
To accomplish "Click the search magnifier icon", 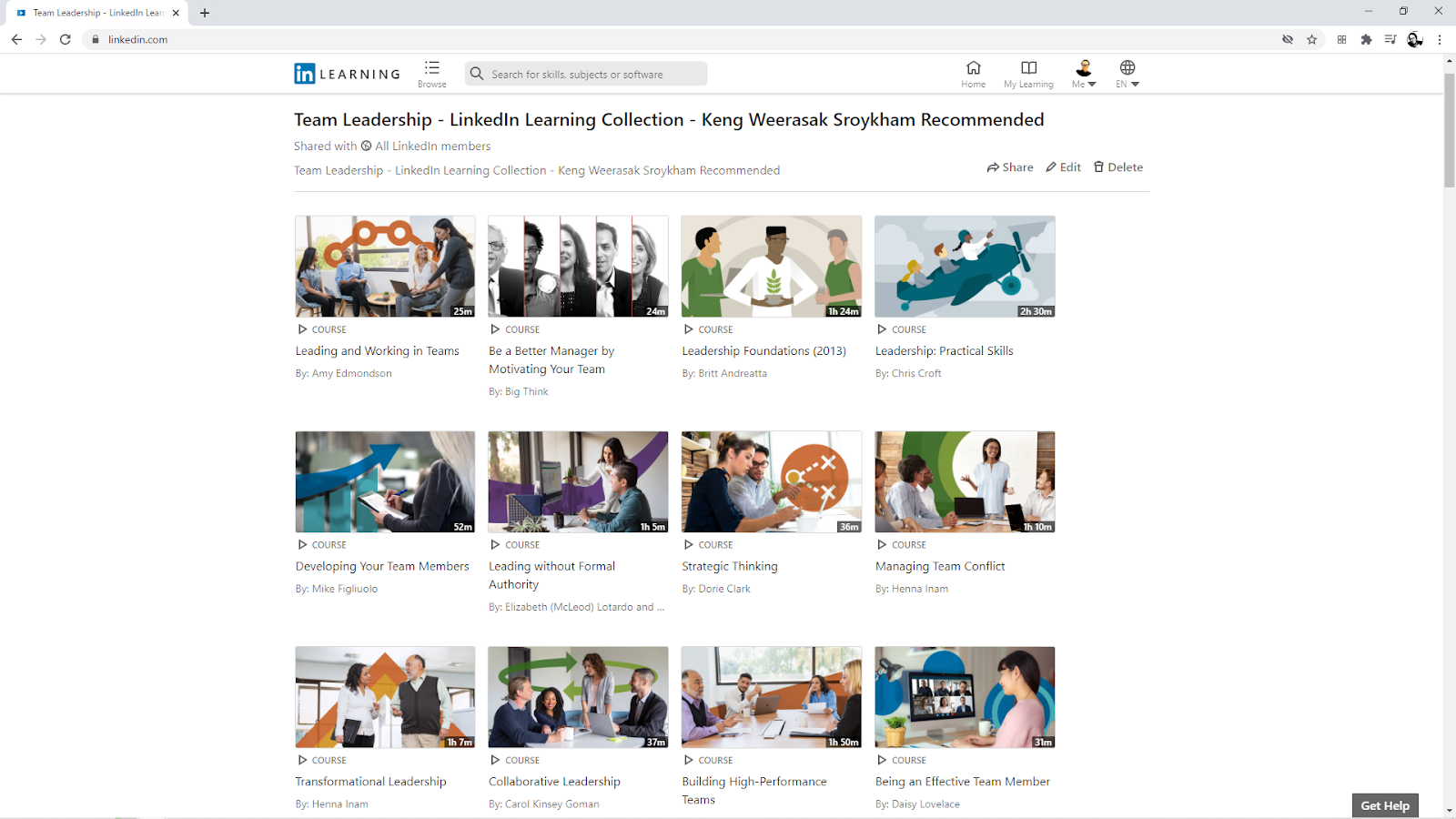I will tap(477, 74).
